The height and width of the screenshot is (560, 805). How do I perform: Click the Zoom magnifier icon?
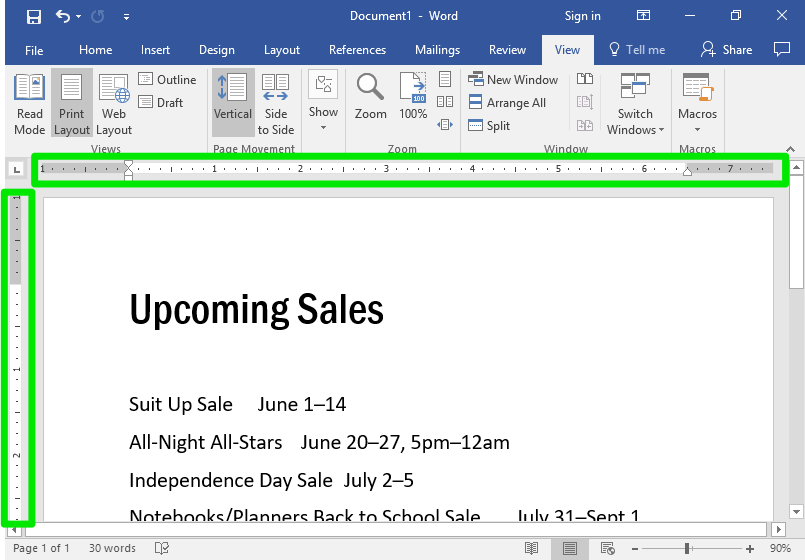[370, 98]
